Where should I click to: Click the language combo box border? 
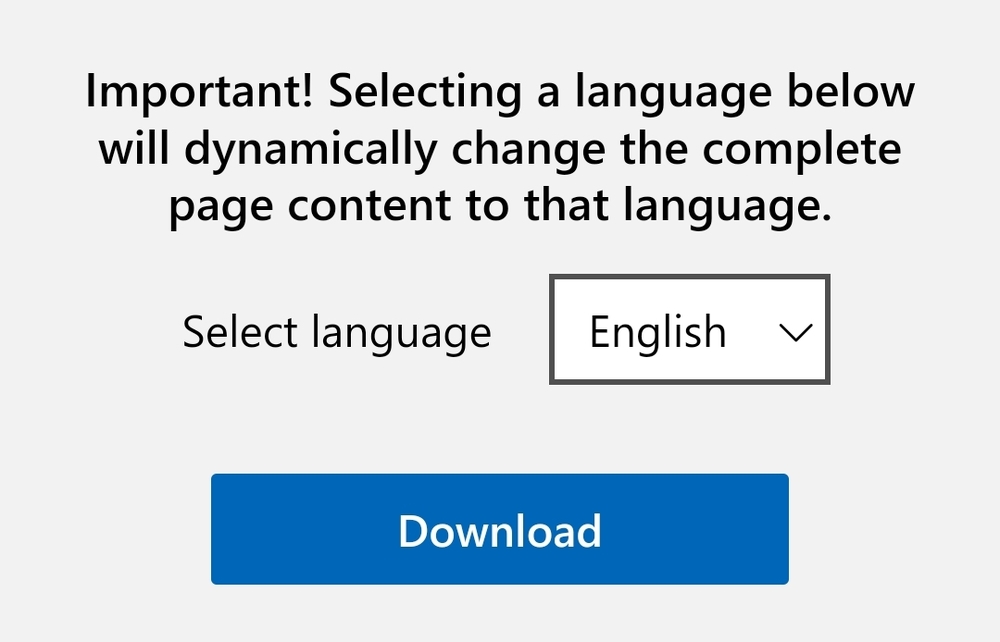pyautogui.click(x=552, y=331)
